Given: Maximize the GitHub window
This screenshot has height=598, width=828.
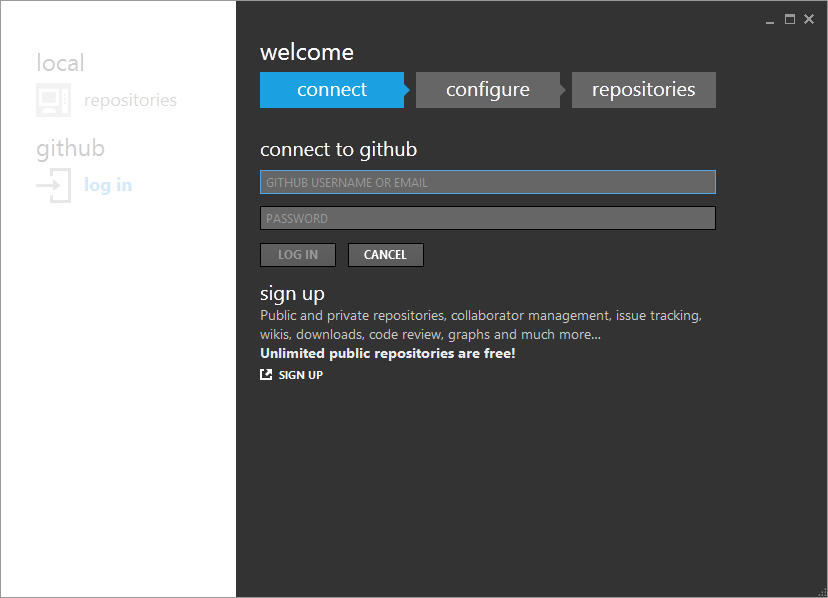Looking at the screenshot, I should tap(789, 20).
